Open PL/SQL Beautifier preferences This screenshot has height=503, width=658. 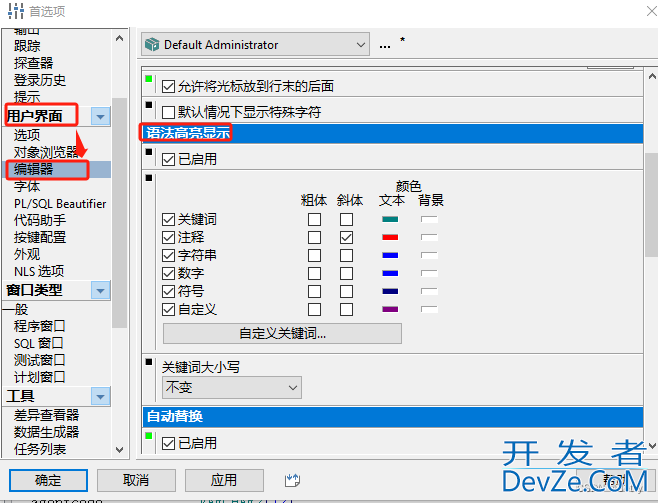pos(60,203)
